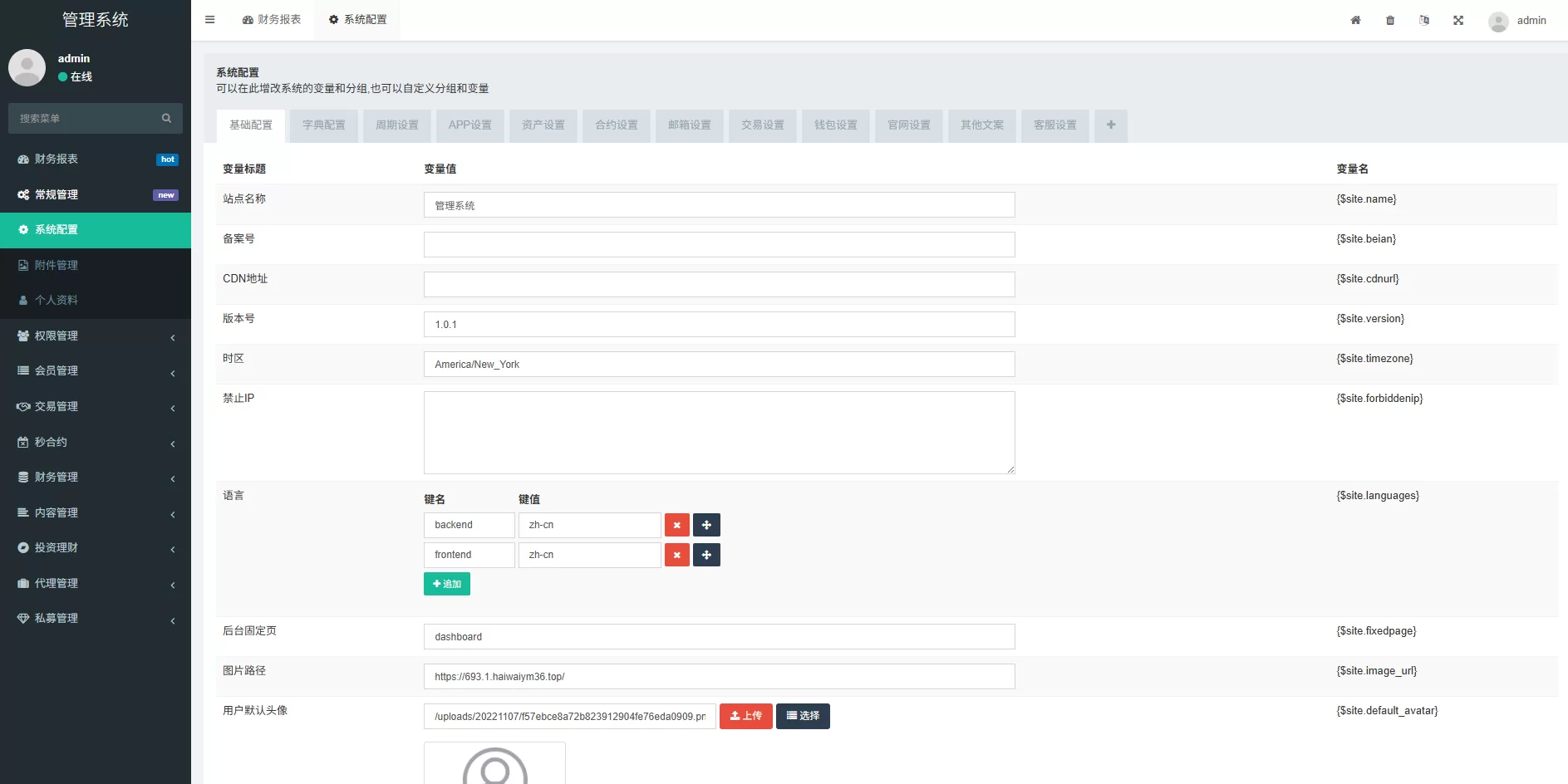Open the 财务报表 page tab
This screenshot has width=1568, height=784.
coord(272,20)
